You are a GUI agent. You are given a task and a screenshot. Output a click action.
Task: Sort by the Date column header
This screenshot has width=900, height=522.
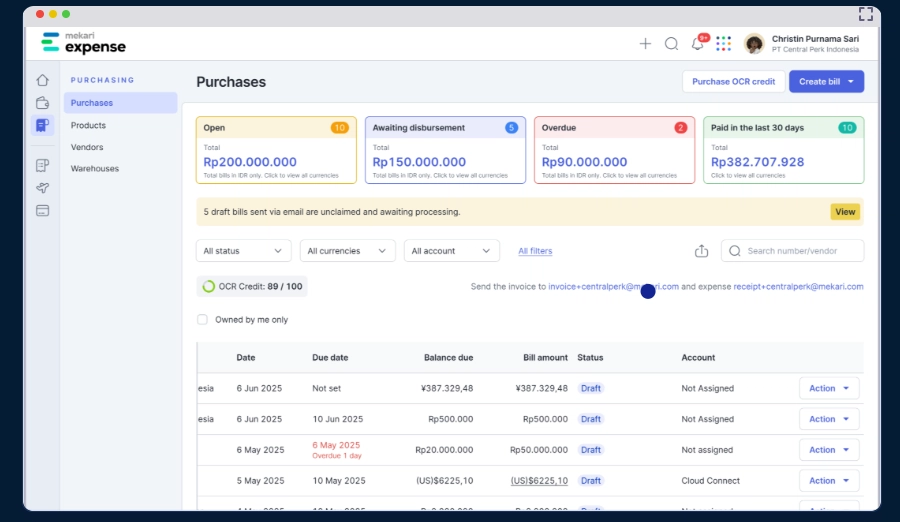click(x=246, y=357)
